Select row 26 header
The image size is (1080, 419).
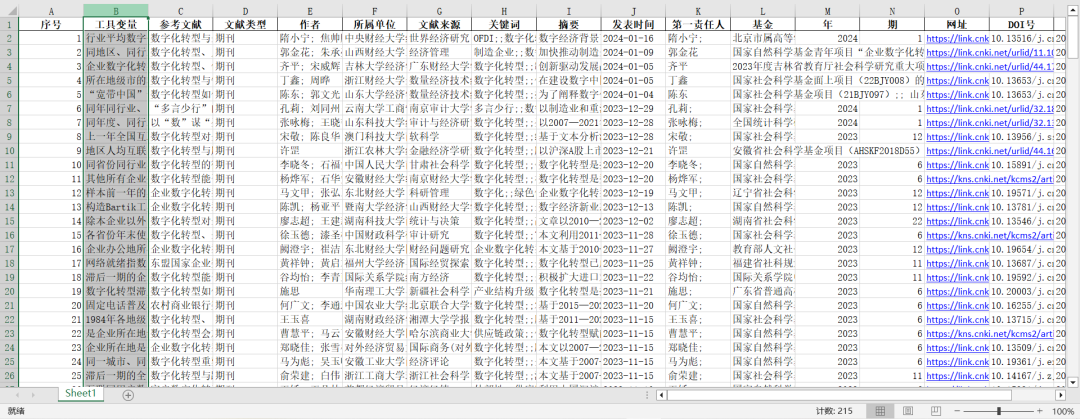click(9, 377)
